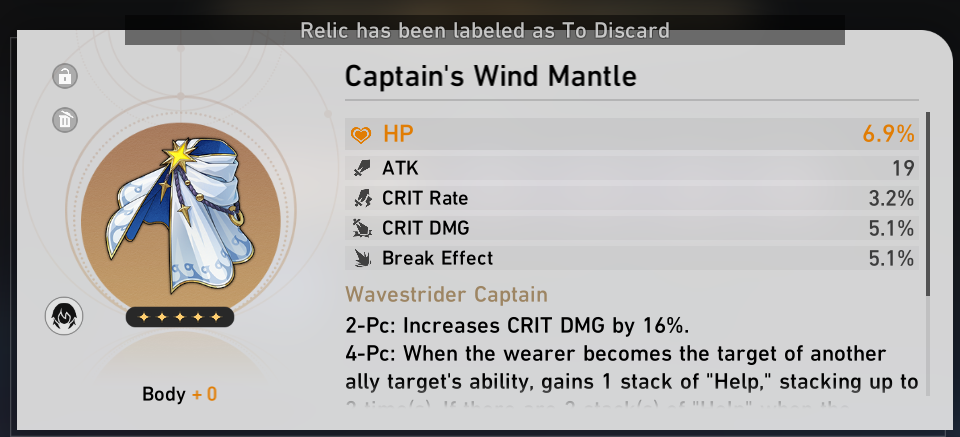The image size is (960, 437).
Task: Toggle the relic lock icon
Action: pos(65,76)
